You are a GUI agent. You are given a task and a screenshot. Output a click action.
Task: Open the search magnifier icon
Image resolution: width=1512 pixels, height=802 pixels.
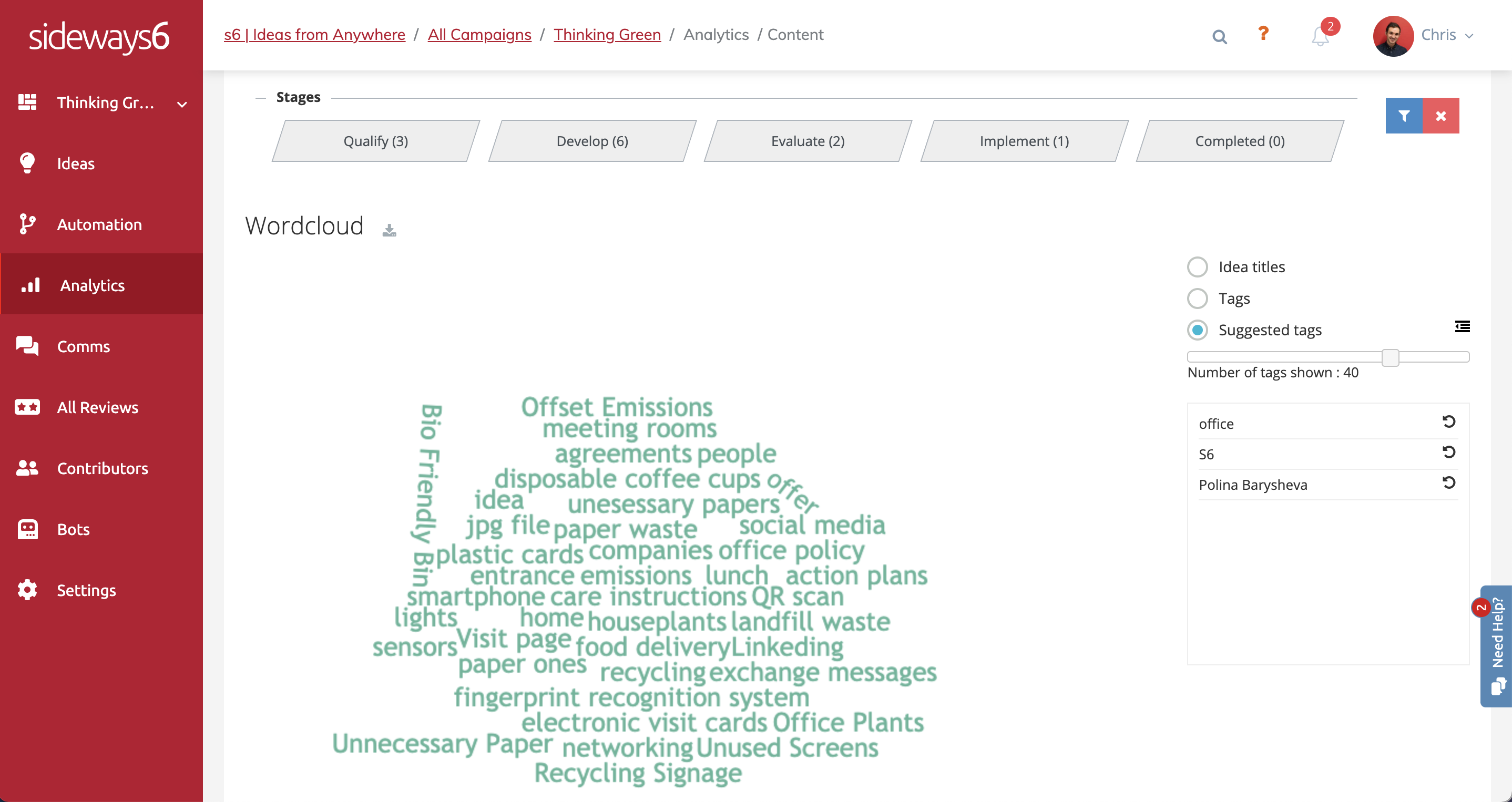[1219, 36]
